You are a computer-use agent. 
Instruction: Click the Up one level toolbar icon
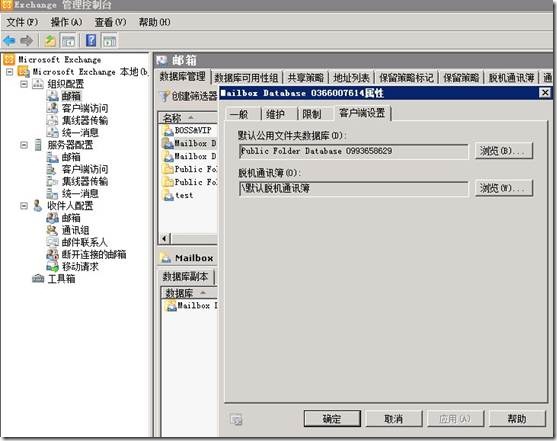(x=50, y=41)
